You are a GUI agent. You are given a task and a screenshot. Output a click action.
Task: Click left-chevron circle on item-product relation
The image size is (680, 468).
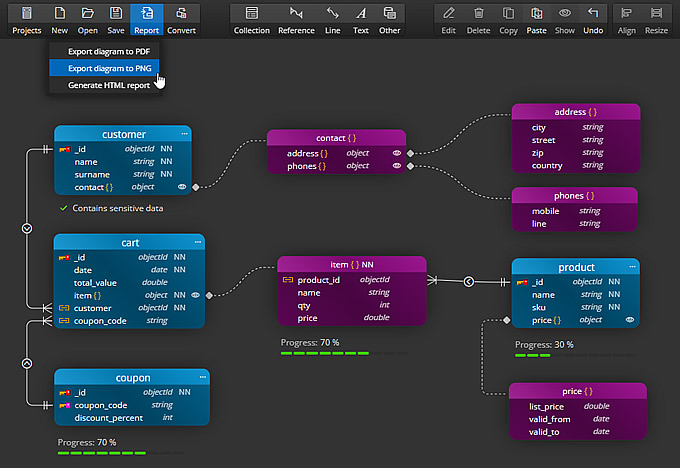[469, 282]
